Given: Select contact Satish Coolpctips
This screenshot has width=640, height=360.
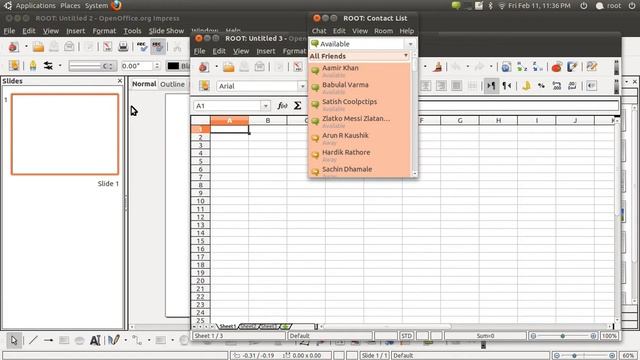Looking at the screenshot, I should [x=349, y=102].
